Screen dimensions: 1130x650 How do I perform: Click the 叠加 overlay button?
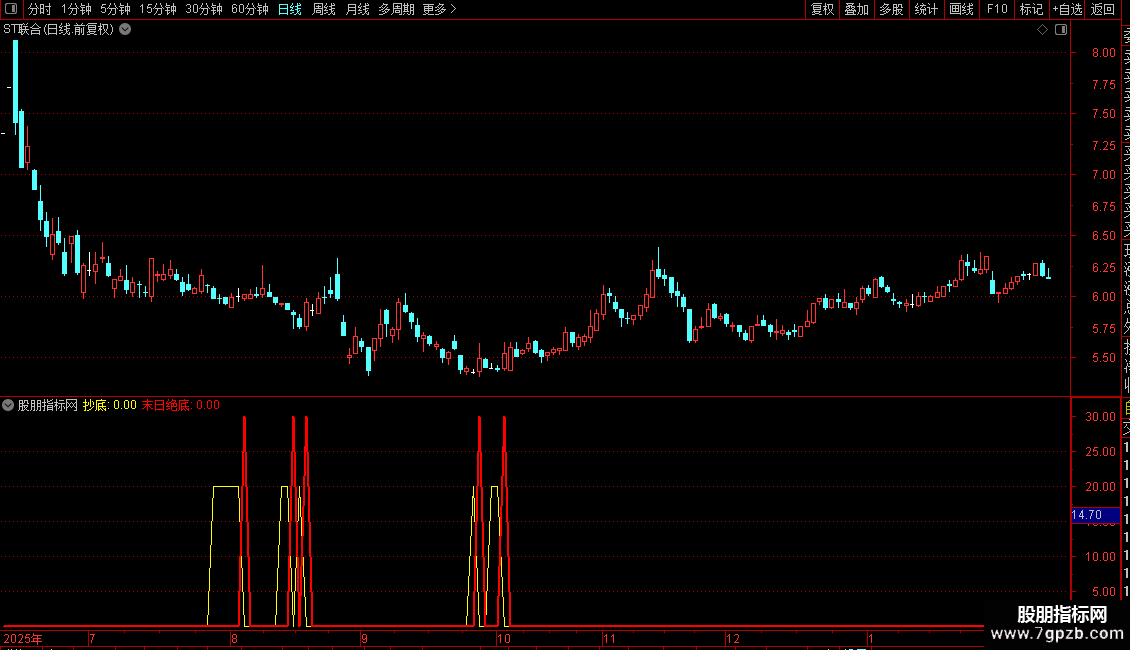(x=857, y=9)
